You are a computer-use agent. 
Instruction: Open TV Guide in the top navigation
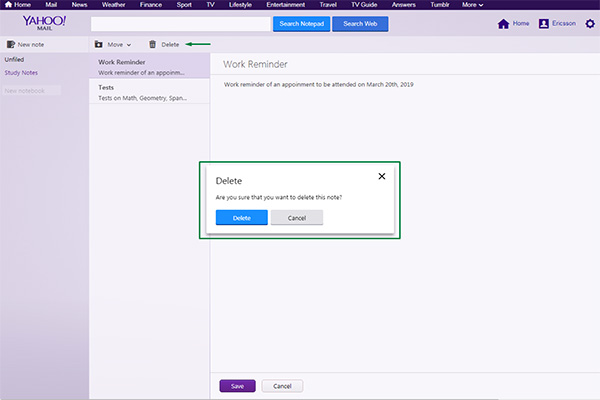pyautogui.click(x=364, y=5)
